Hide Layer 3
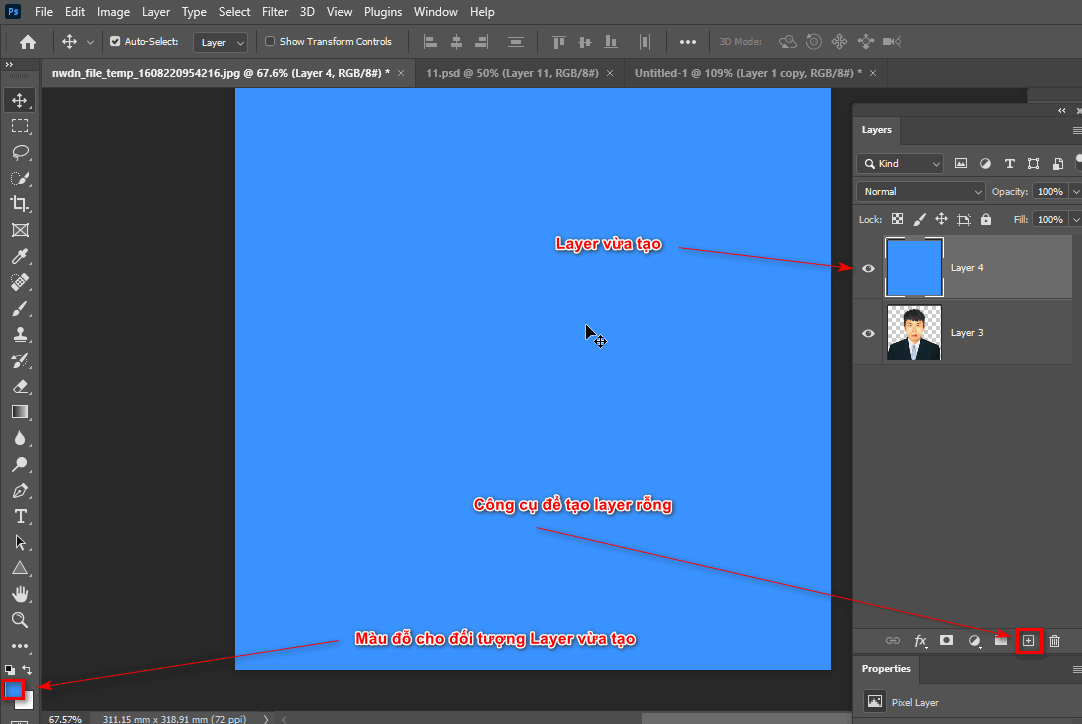The height and width of the screenshot is (724, 1082). pyautogui.click(x=868, y=332)
